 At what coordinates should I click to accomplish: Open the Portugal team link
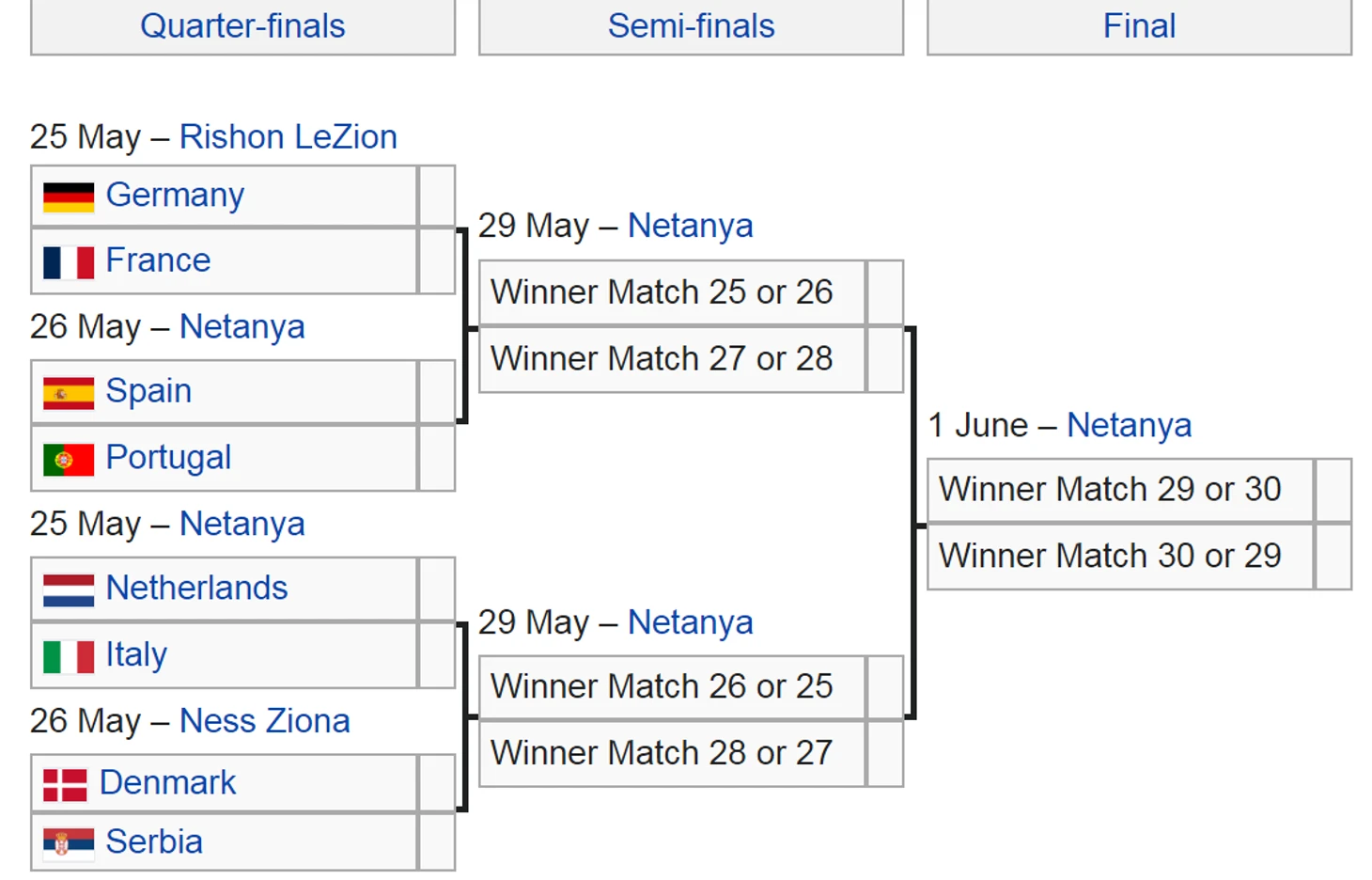tap(168, 458)
